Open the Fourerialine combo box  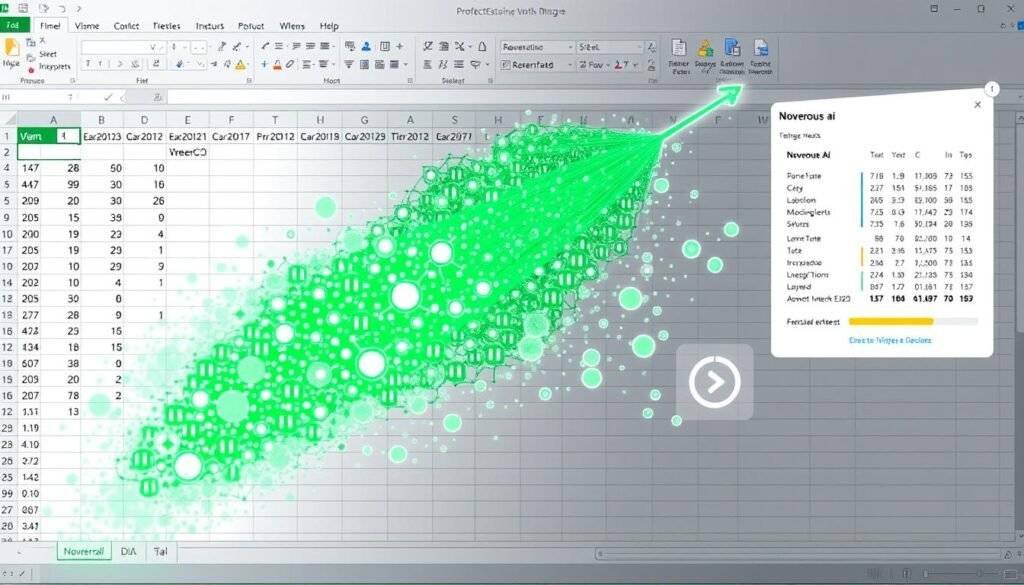tap(537, 47)
